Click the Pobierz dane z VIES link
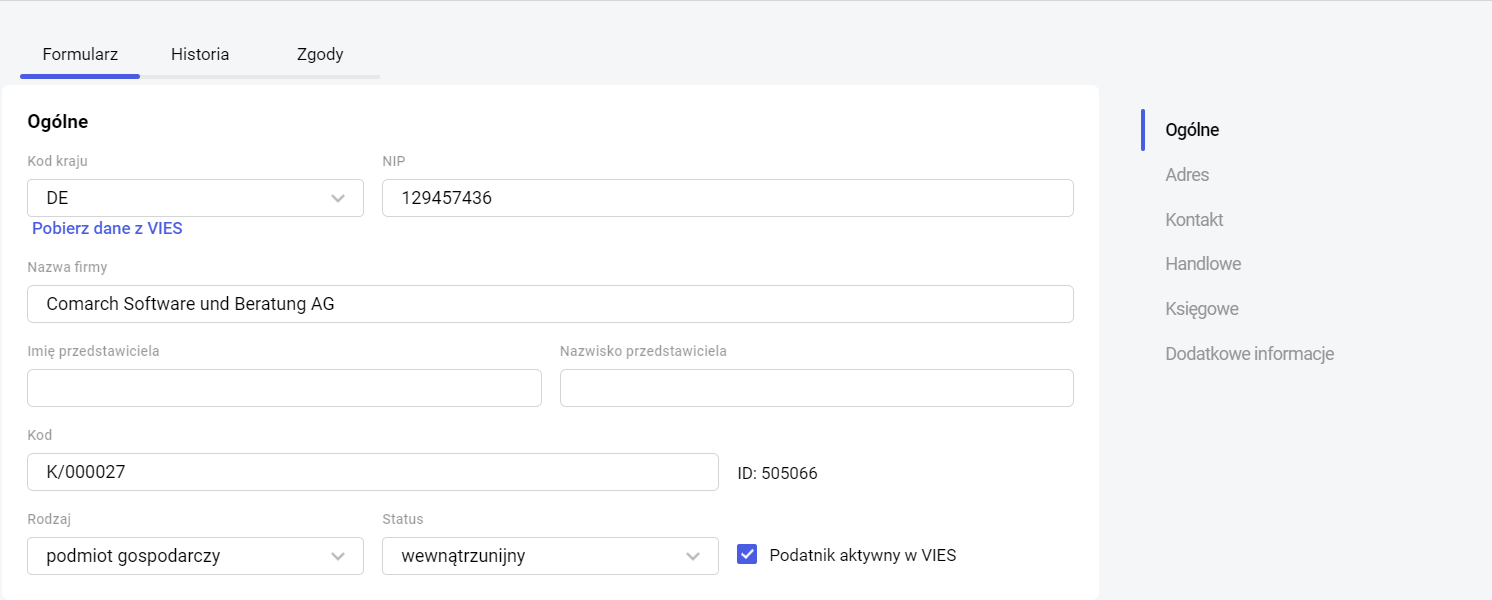1492x600 pixels. coord(107,228)
